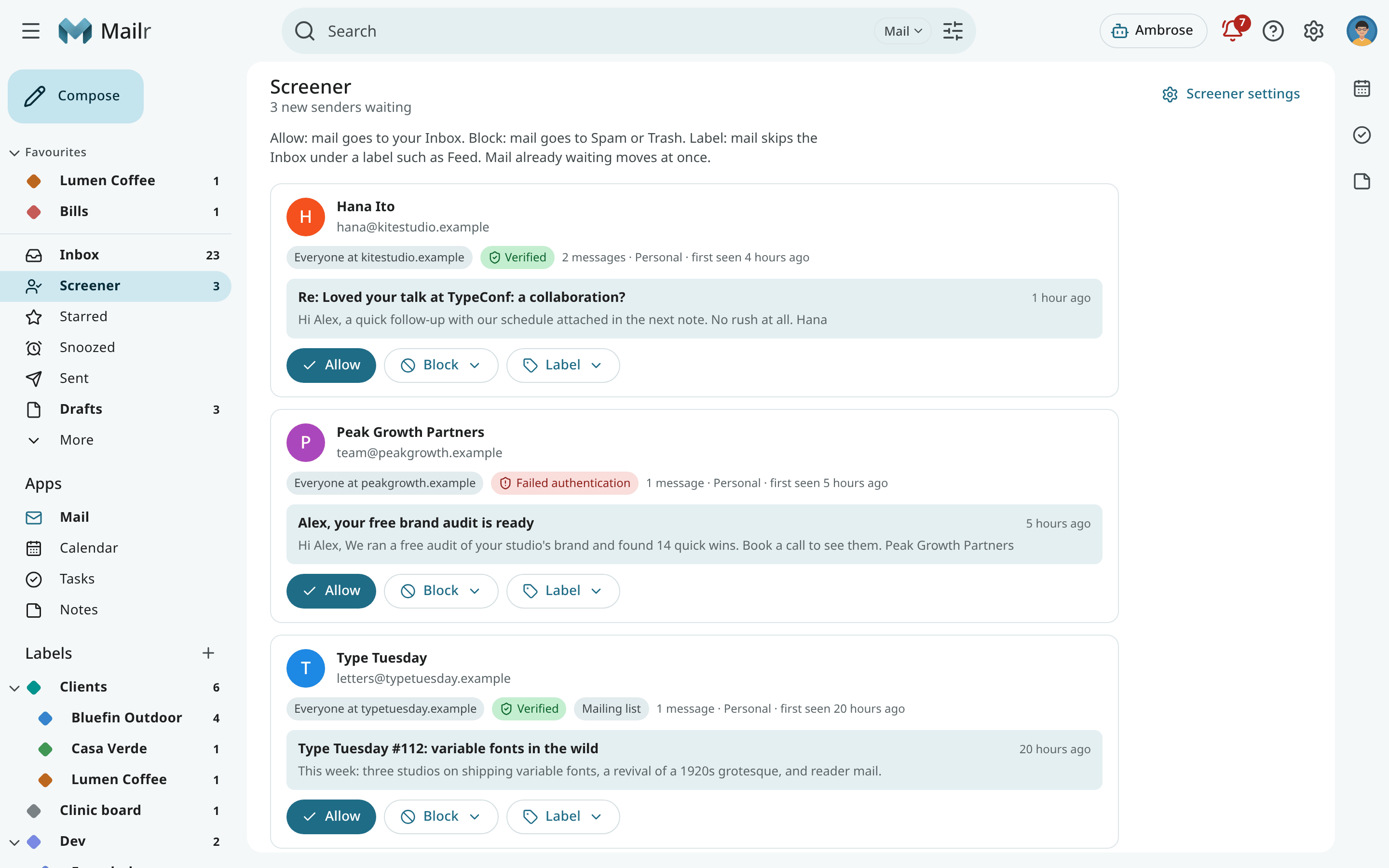Screen dimensions: 1389x868
Task: Open Label dropdown for Type Tuesday
Action: click(562, 816)
